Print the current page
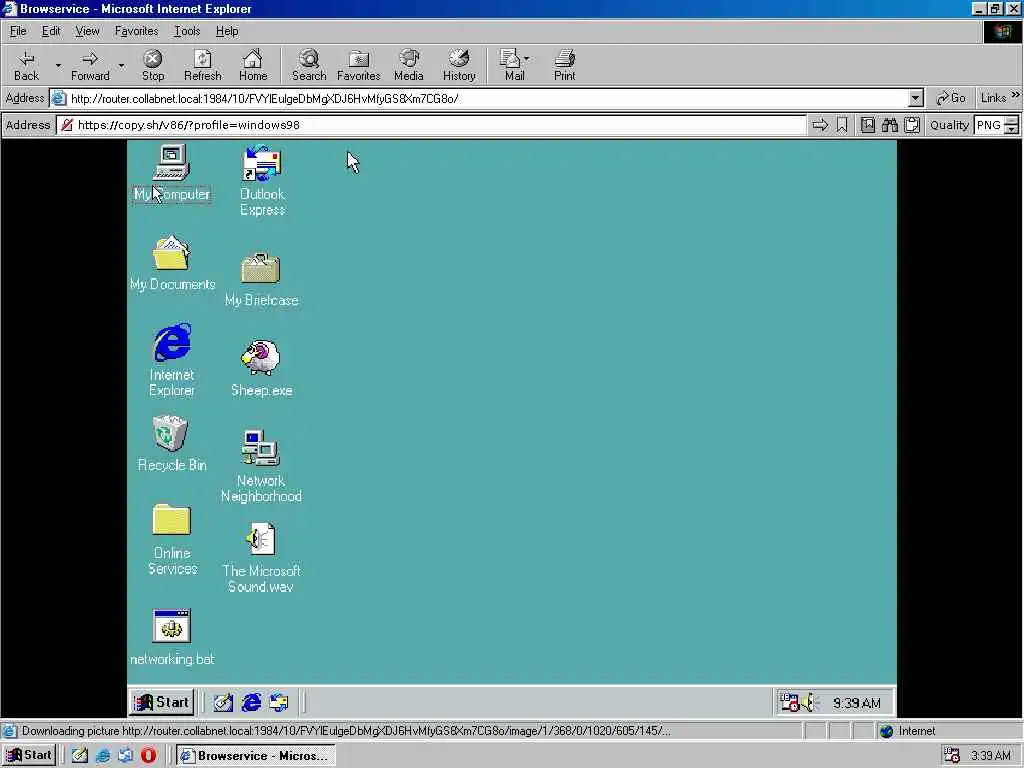Image resolution: width=1024 pixels, height=768 pixels. (565, 65)
